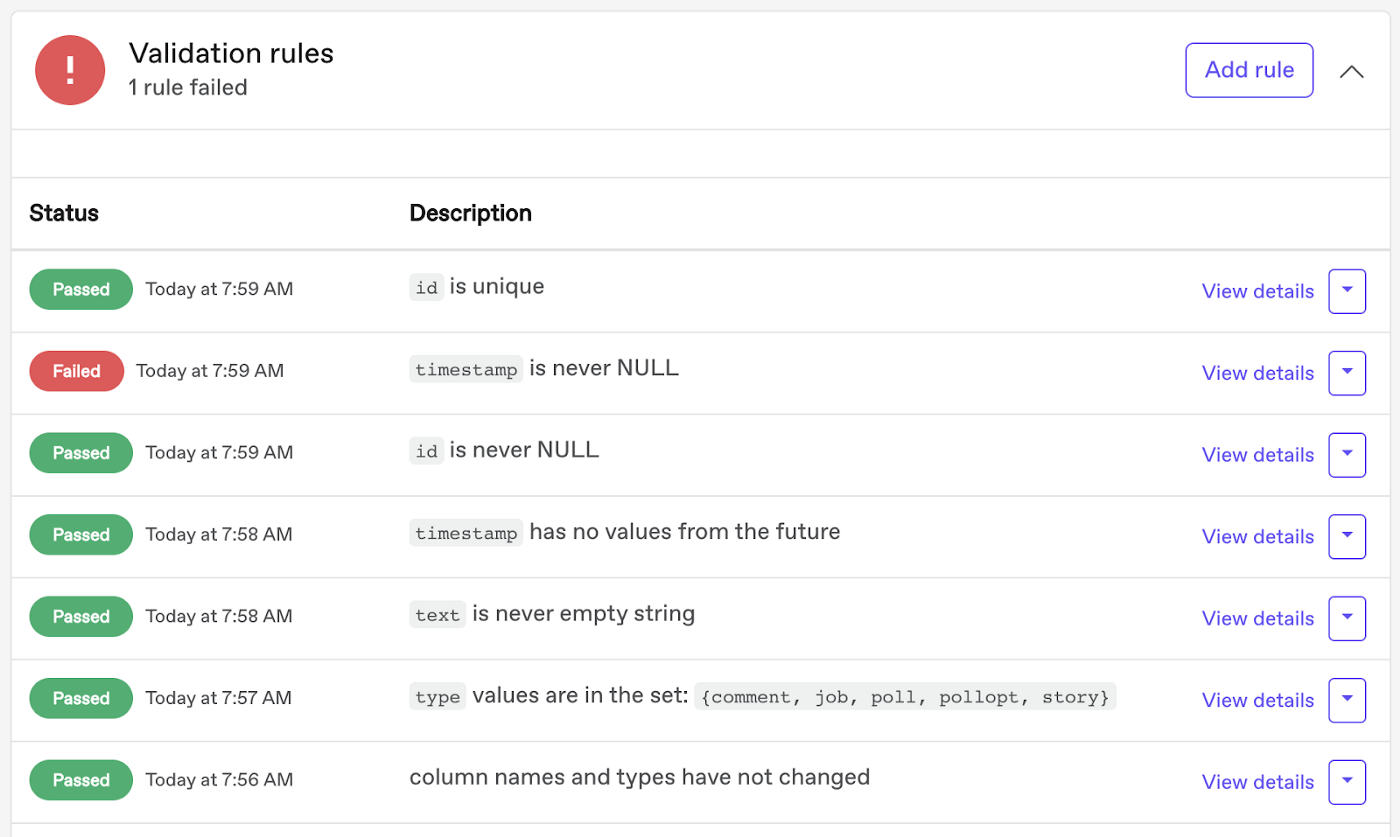
Task: Open dropdown for 'column names and types' rule
Action: click(1347, 782)
